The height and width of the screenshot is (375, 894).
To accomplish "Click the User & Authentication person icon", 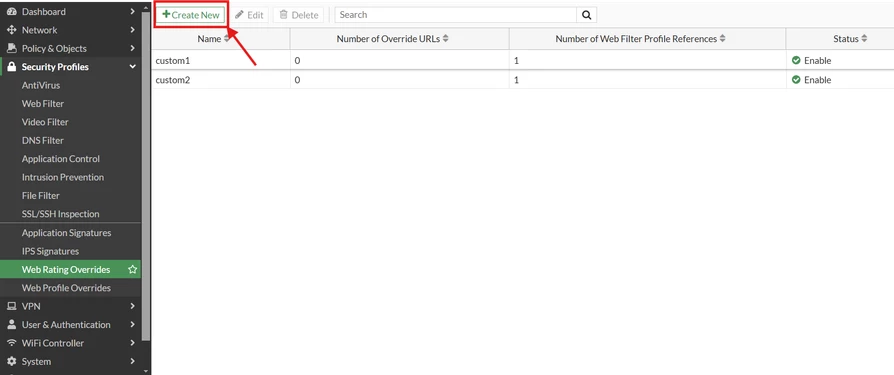I will (11, 324).
